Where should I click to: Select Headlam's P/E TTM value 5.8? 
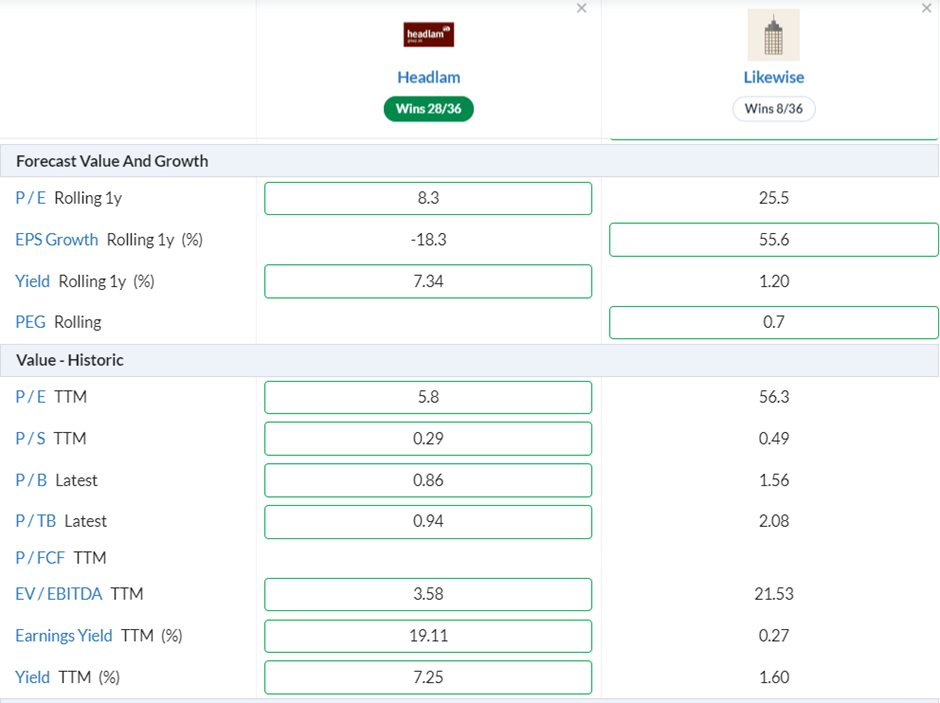[428, 397]
